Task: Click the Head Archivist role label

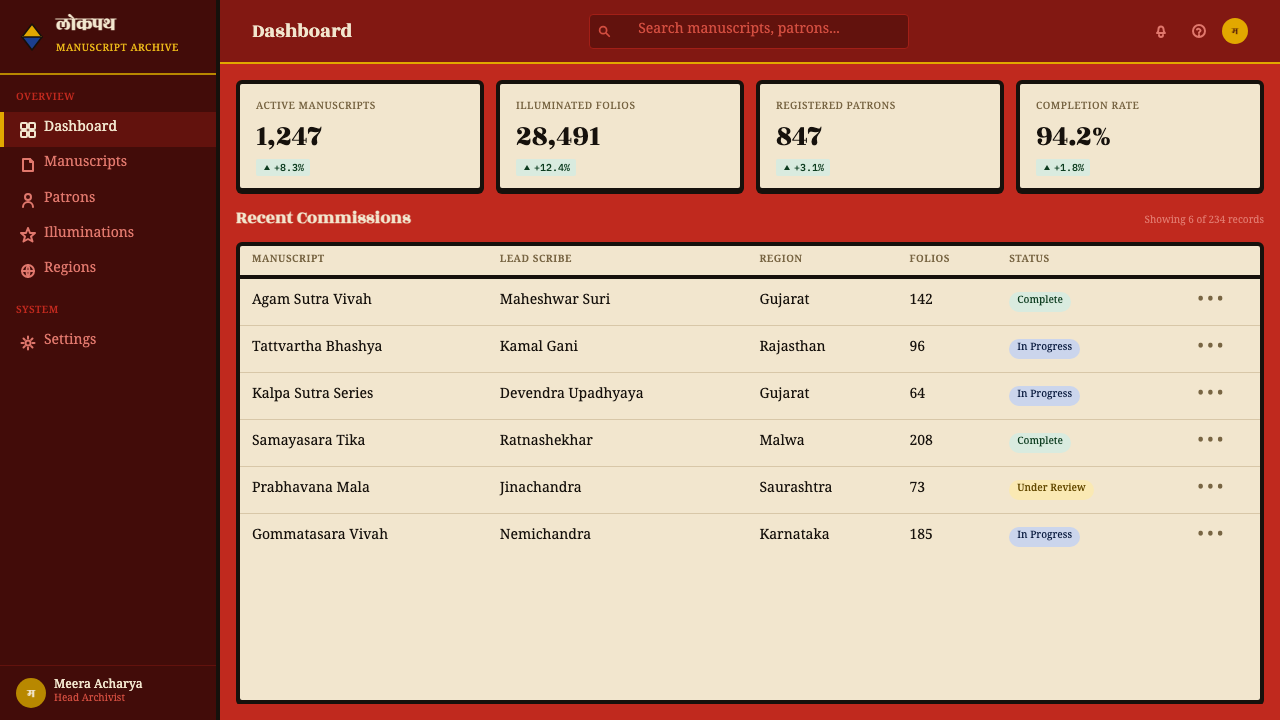Action: pyautogui.click(x=90, y=698)
